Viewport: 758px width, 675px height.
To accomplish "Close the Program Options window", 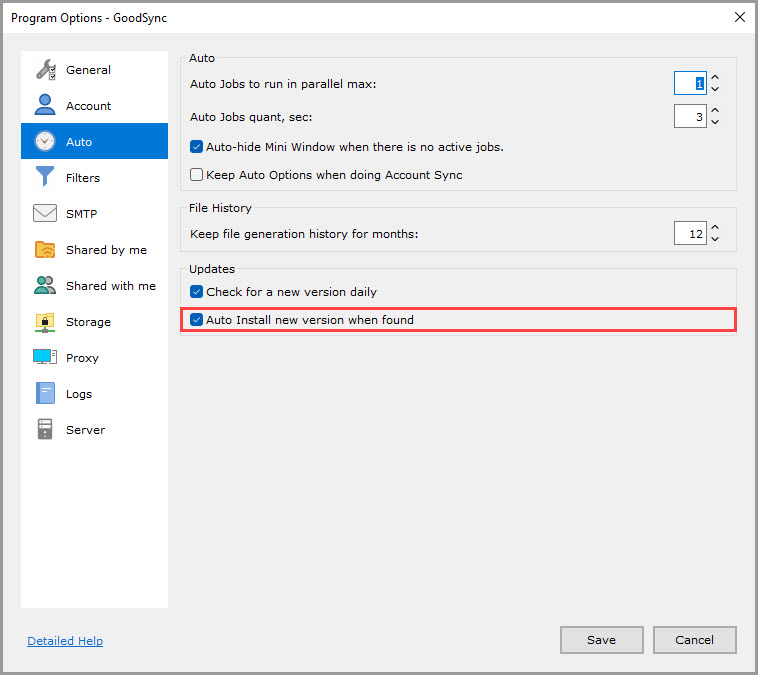I will click(739, 17).
